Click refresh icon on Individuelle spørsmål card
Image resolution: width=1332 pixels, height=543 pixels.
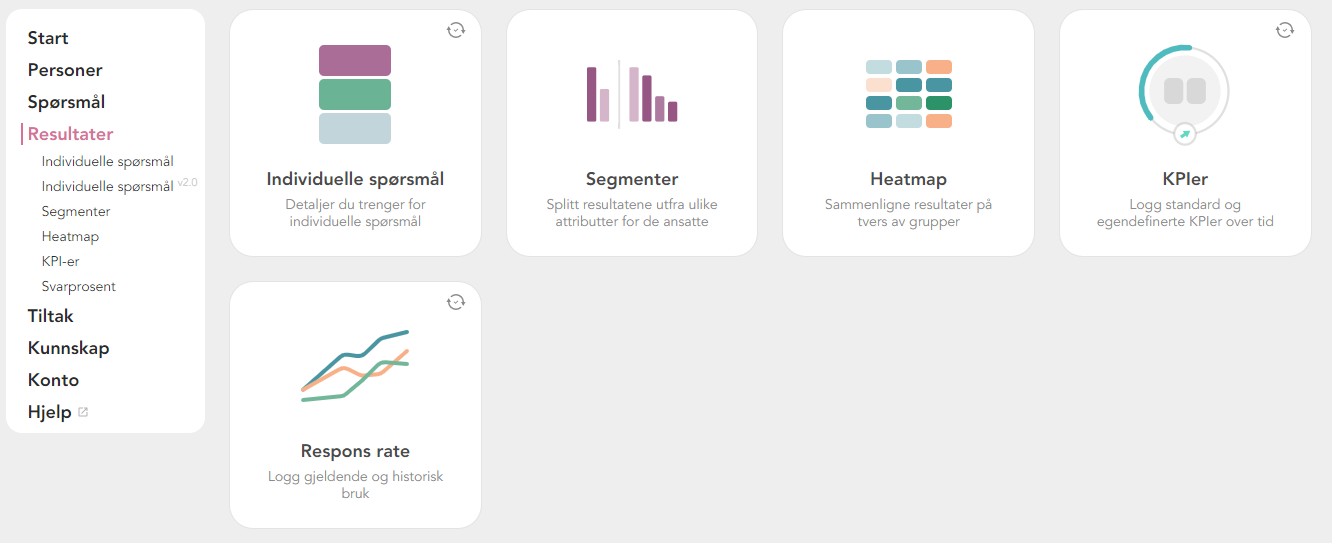(456, 30)
